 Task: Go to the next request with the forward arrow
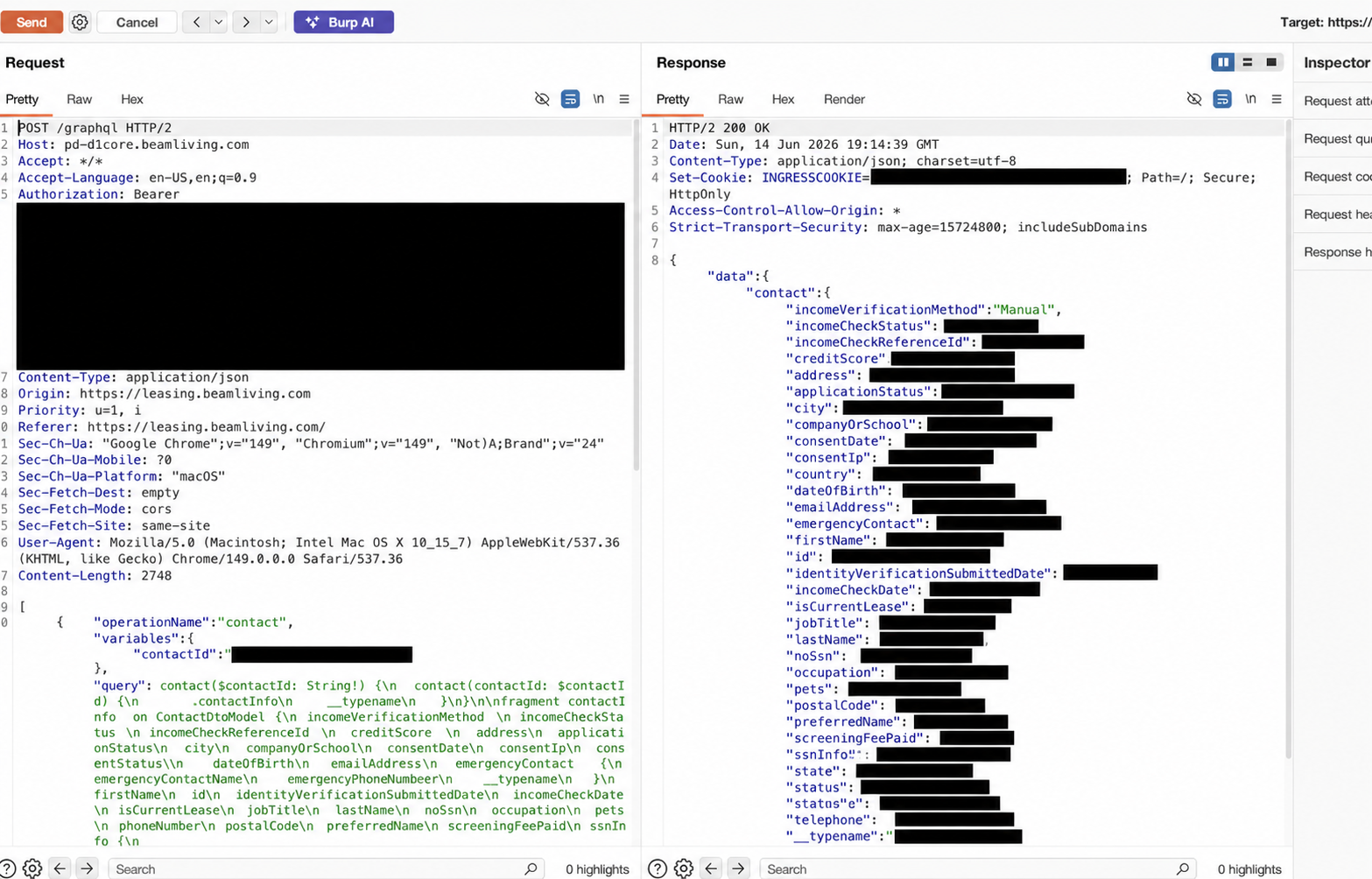246,22
